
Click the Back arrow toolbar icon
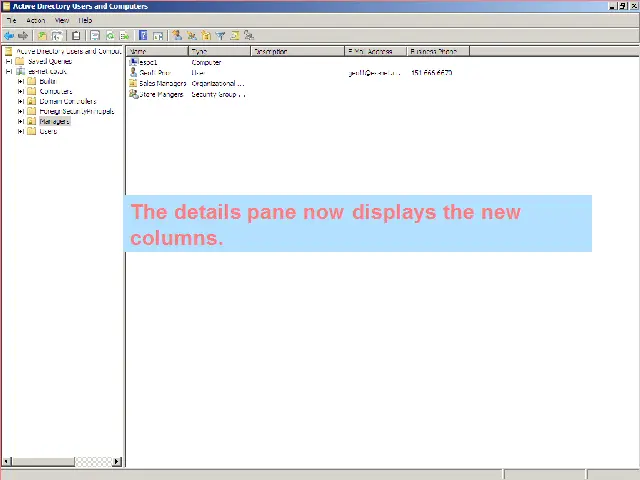(x=9, y=36)
